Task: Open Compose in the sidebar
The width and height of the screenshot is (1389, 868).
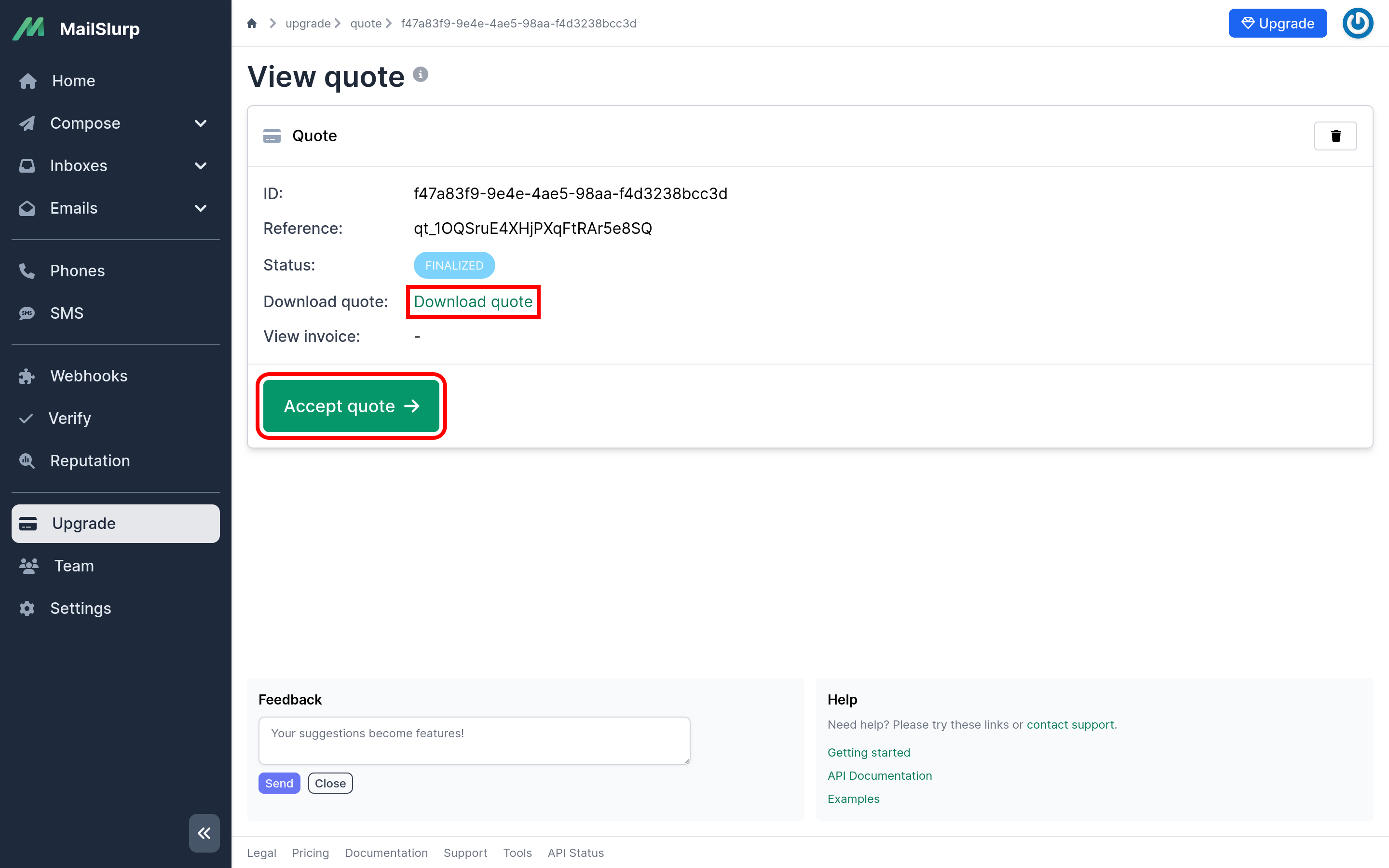Action: point(85,123)
